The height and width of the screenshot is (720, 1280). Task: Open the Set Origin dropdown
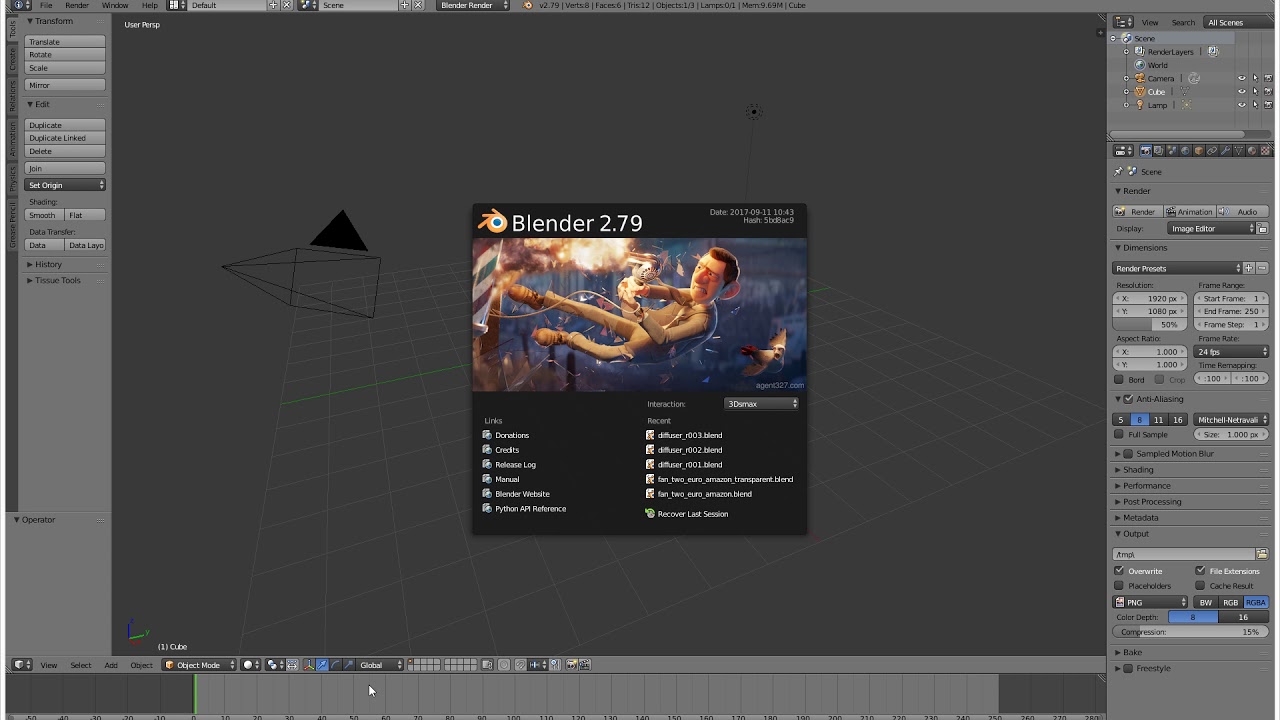click(x=65, y=185)
